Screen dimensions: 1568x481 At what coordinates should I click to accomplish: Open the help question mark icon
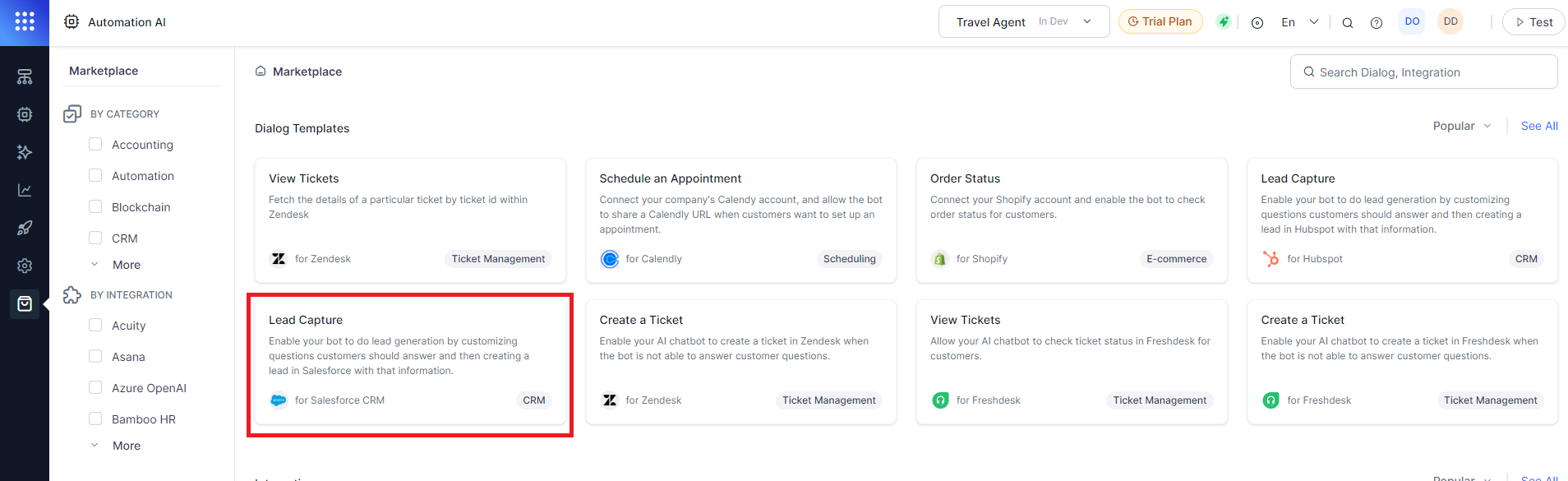[1377, 23]
